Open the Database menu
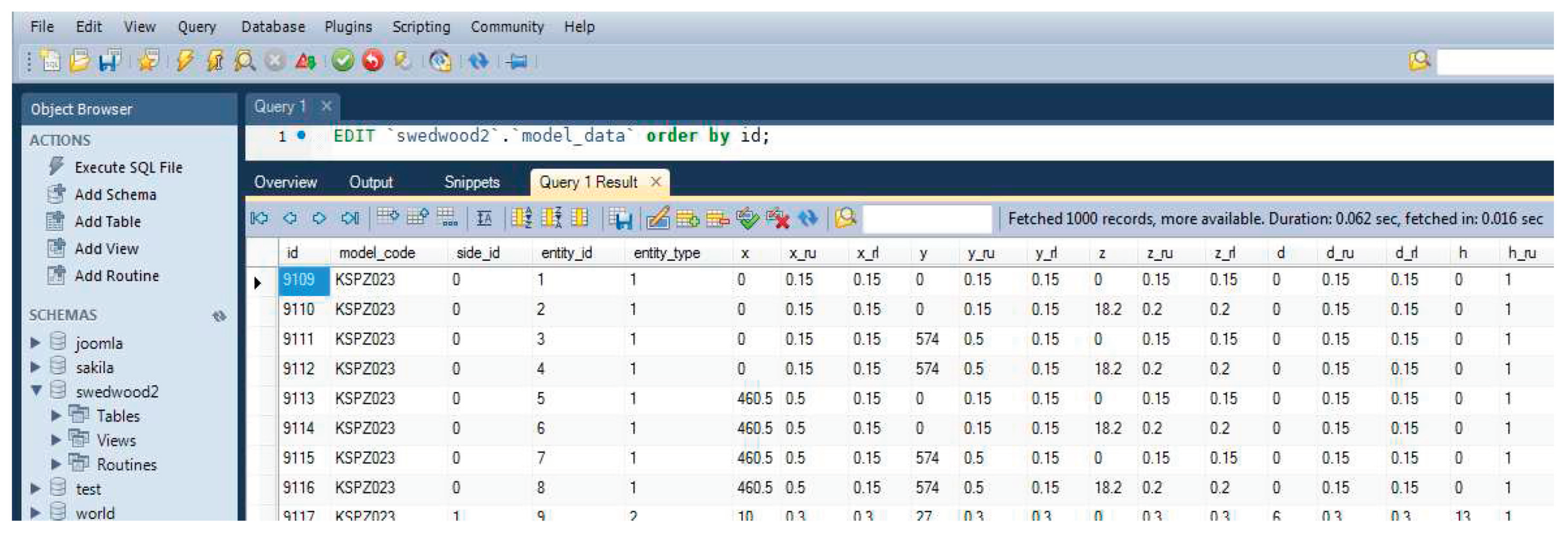This screenshot has width=1568, height=543. click(x=272, y=27)
